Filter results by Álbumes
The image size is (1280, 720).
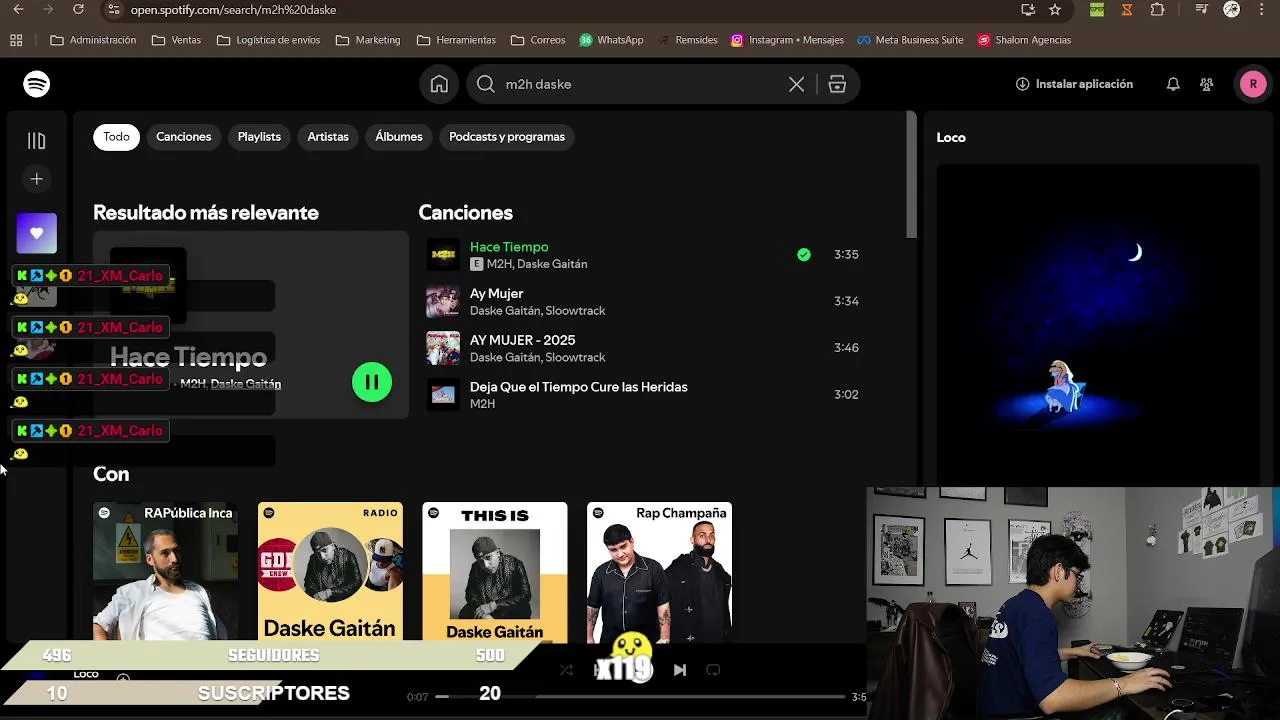pyautogui.click(x=399, y=137)
